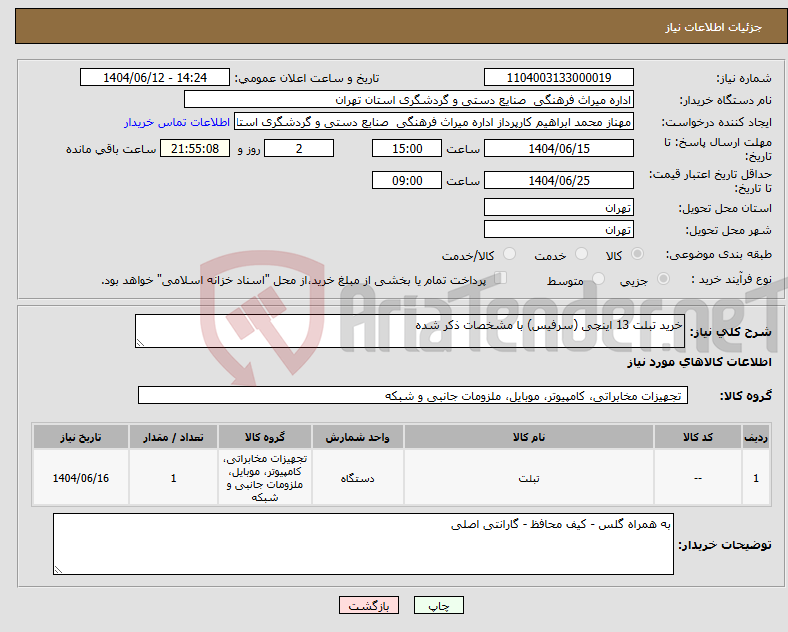Screen dimensions: 788x632
Task: Click the شماره نیاز field 1104003133000019
Action: (x=559, y=77)
